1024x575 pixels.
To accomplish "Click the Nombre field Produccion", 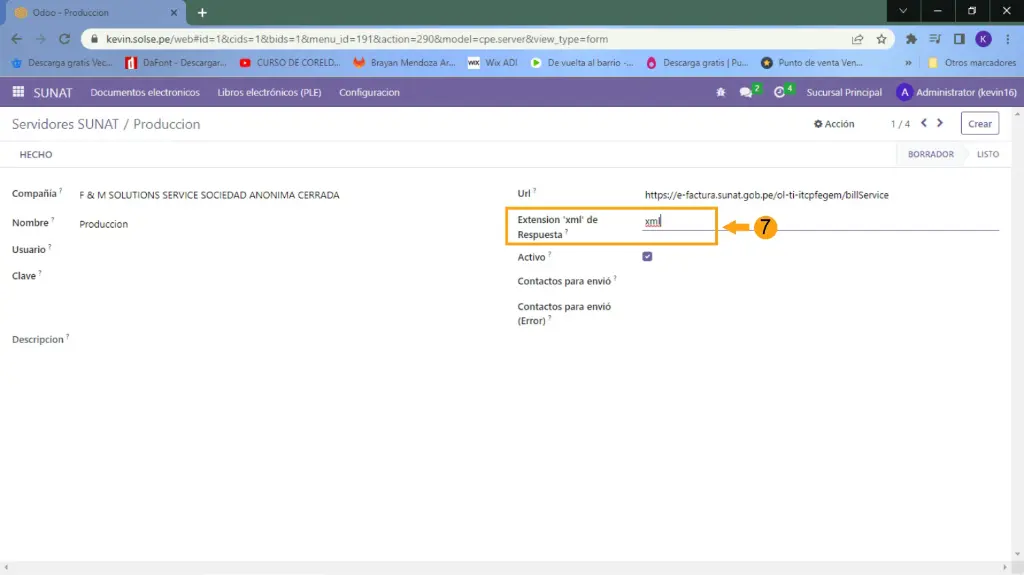I will pyautogui.click(x=103, y=224).
